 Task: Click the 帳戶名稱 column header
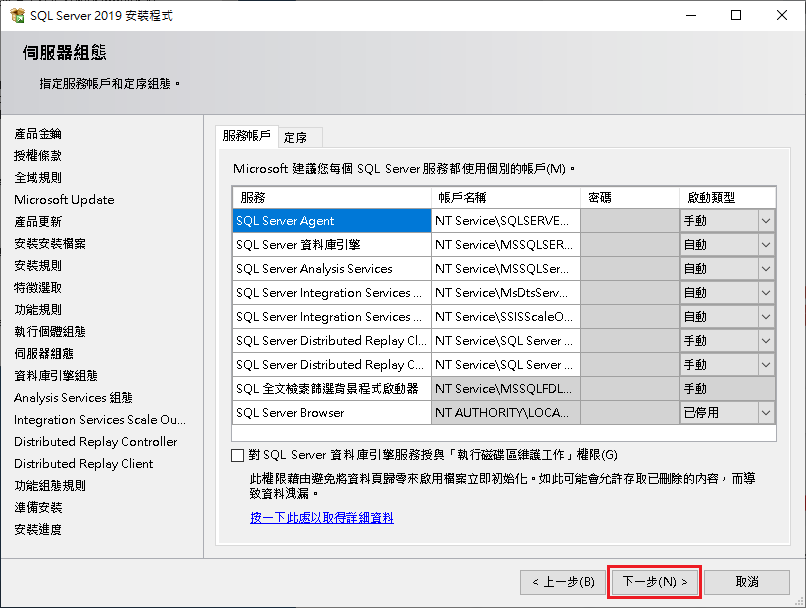(x=506, y=198)
